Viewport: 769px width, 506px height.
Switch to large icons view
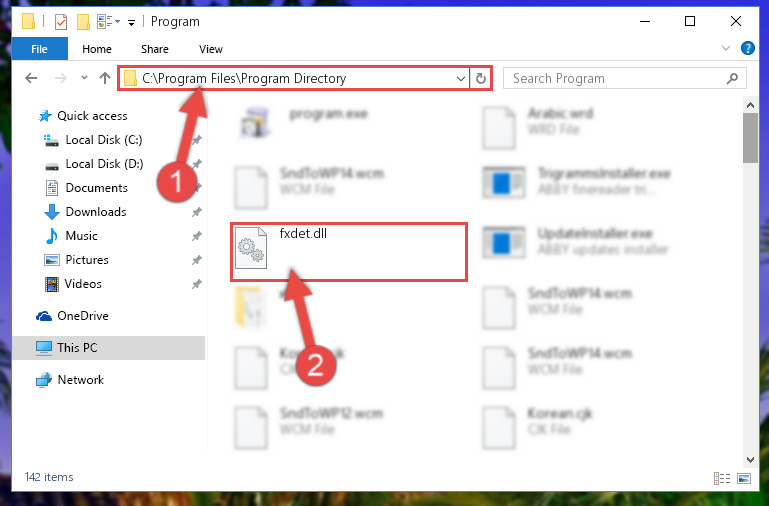744,478
